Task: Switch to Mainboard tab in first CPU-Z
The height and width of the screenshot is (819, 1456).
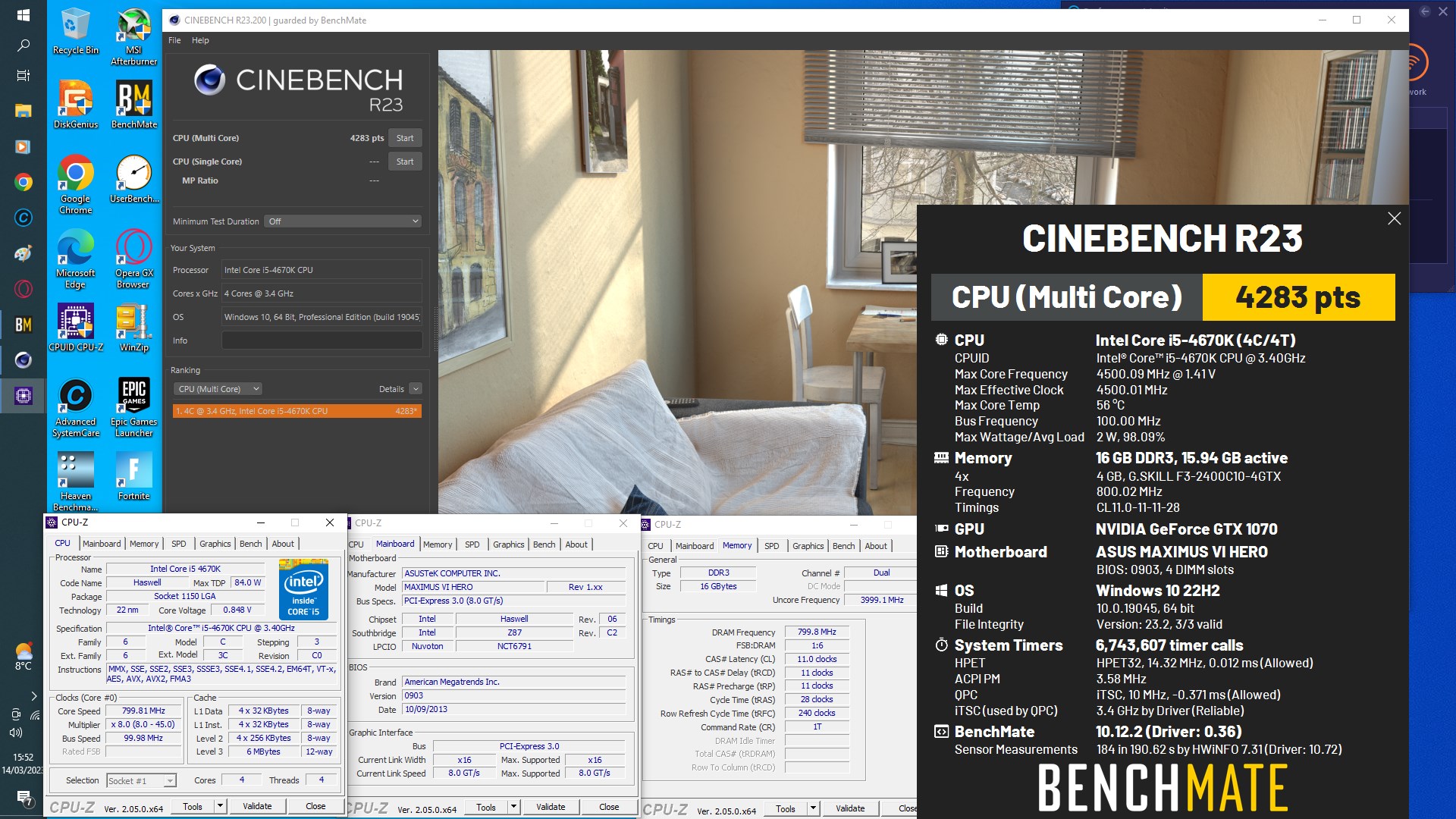Action: coord(102,544)
